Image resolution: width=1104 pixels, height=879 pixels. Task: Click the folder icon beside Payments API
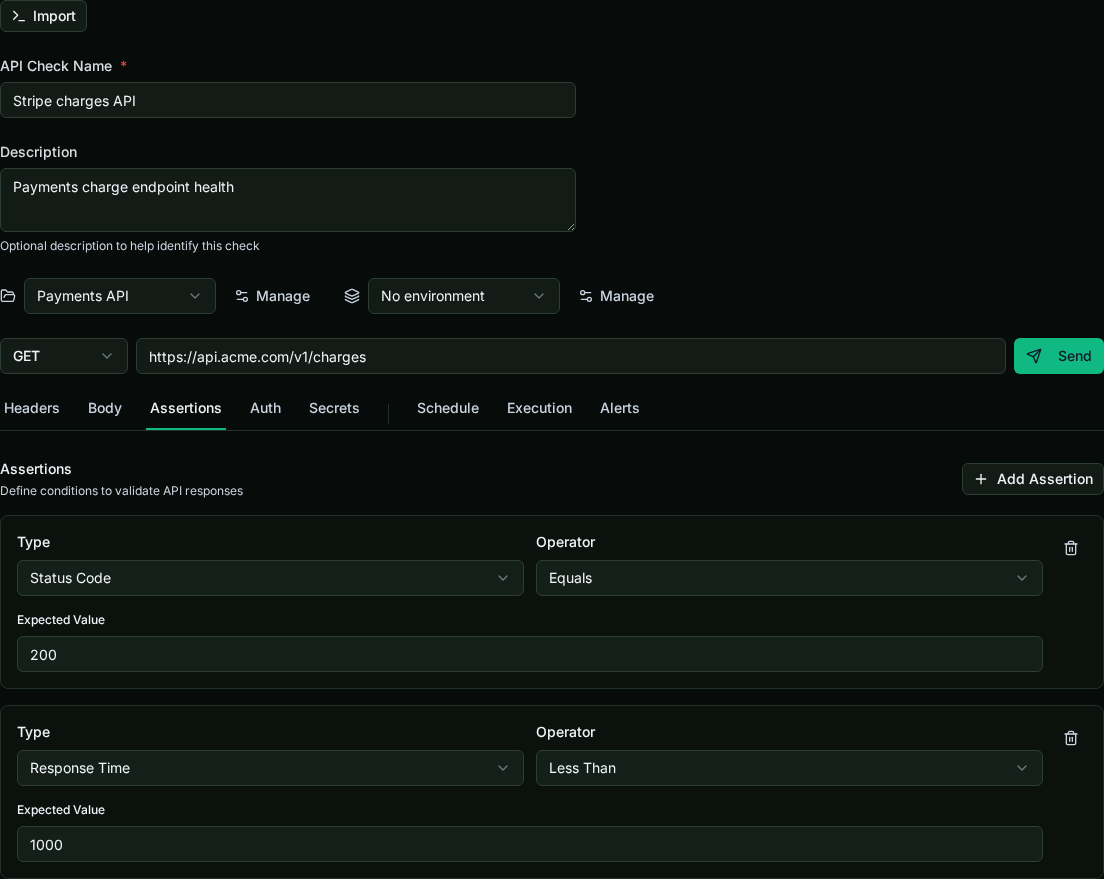[x=8, y=296]
